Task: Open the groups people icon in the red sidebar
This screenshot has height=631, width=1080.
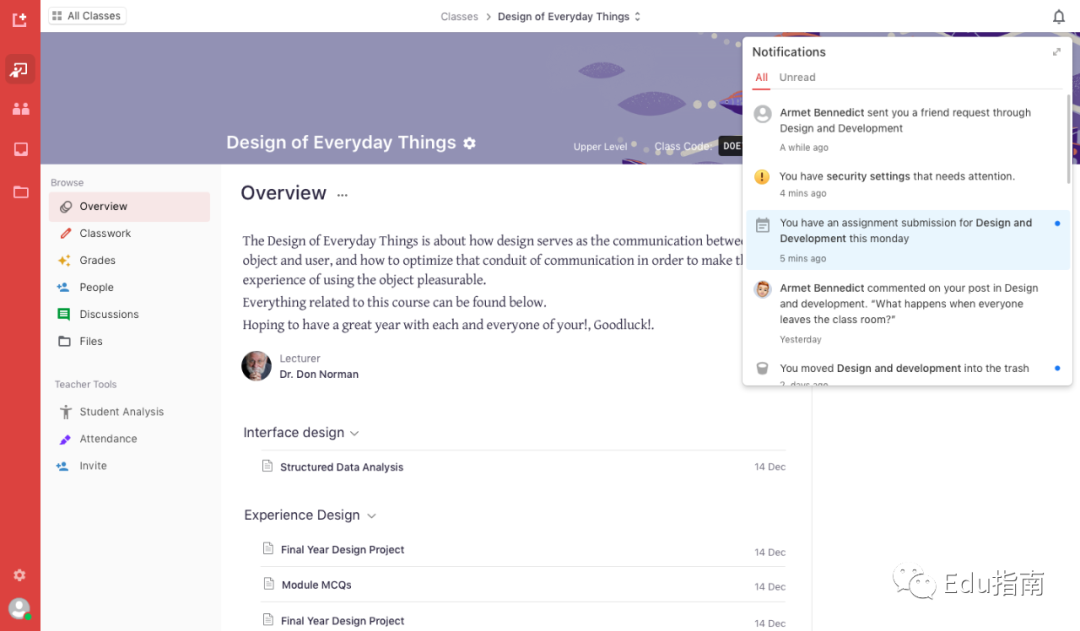Action: click(21, 109)
